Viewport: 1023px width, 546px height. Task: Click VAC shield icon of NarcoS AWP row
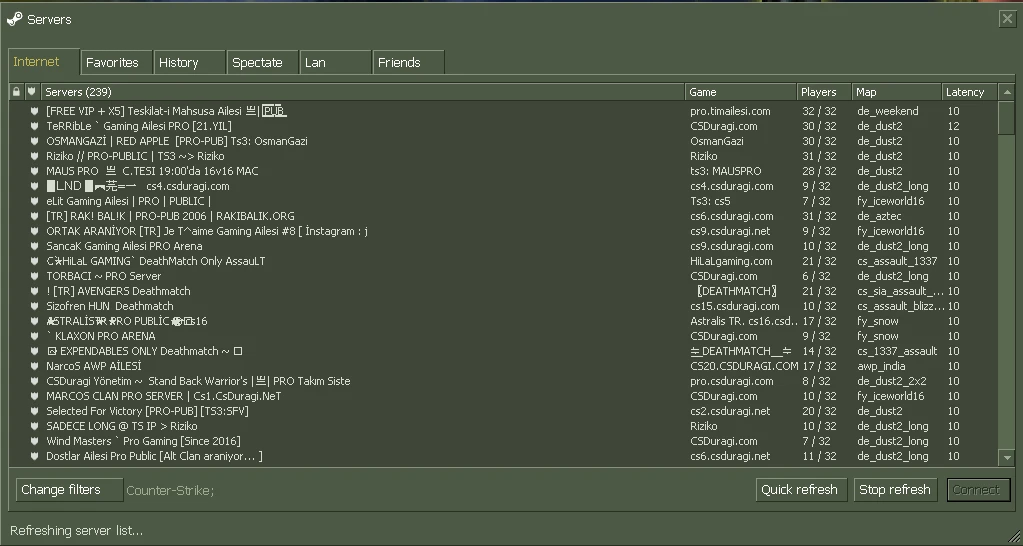[x=35, y=366]
